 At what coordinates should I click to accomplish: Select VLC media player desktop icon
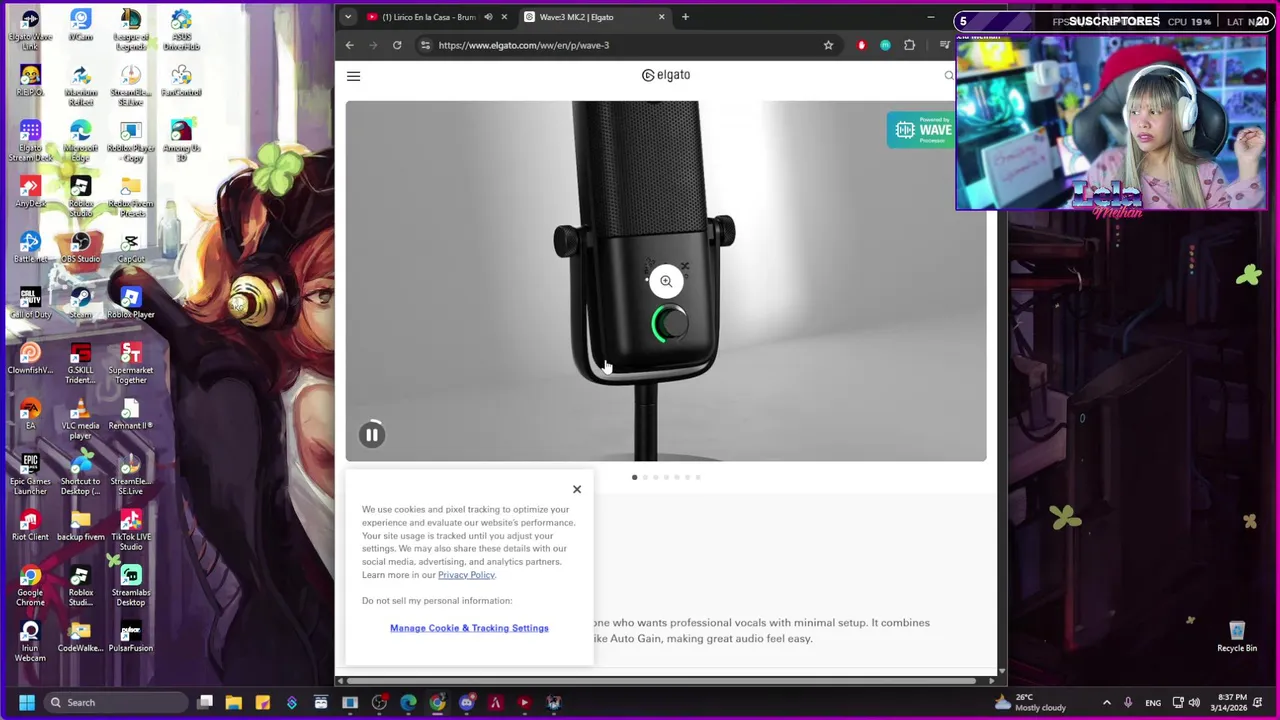coord(81,419)
